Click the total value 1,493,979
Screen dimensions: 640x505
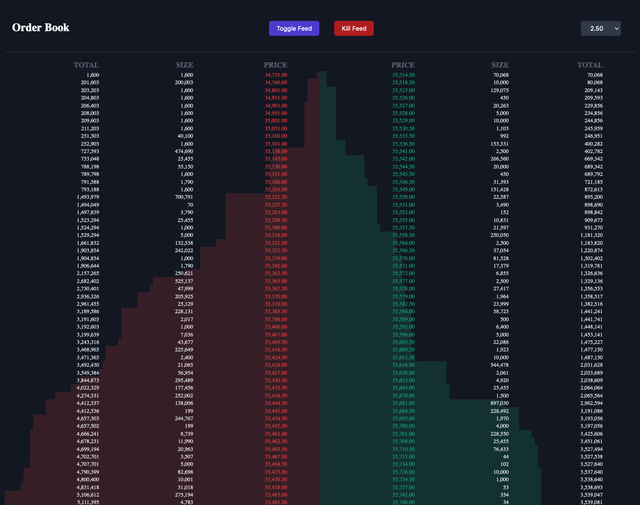pyautogui.click(x=88, y=197)
